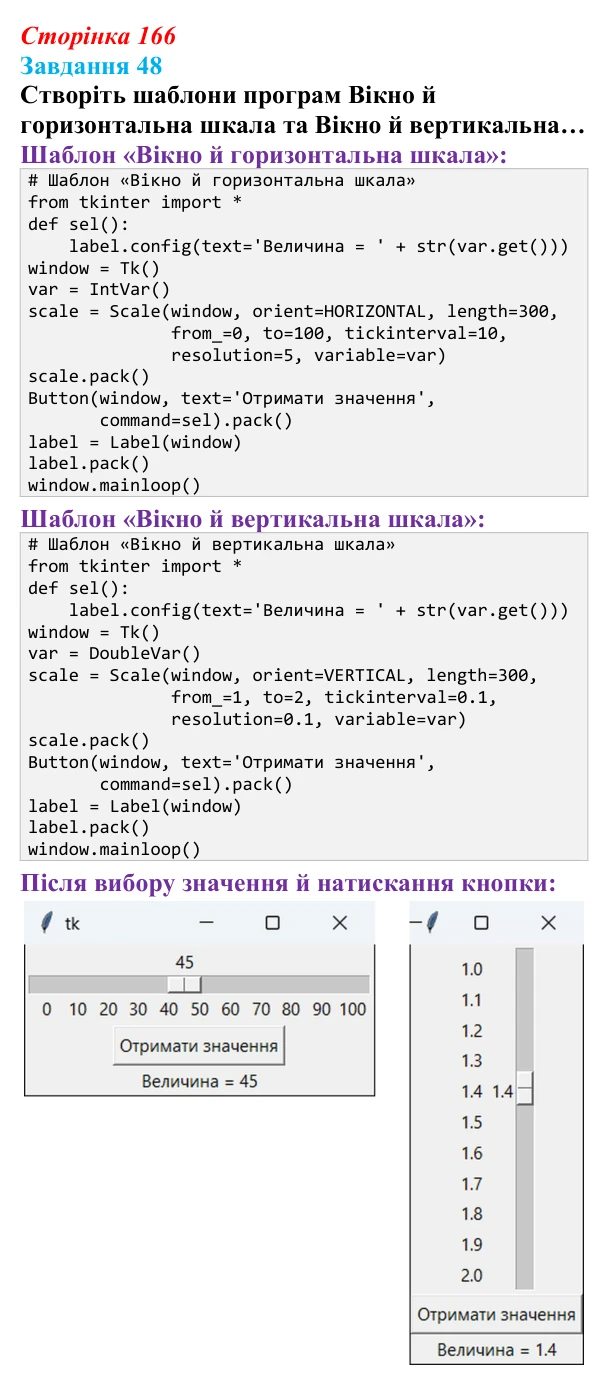Viewport: 608px width, 1385px height.
Task: Click the code line 'var = IntVar()'
Action: 100,290
